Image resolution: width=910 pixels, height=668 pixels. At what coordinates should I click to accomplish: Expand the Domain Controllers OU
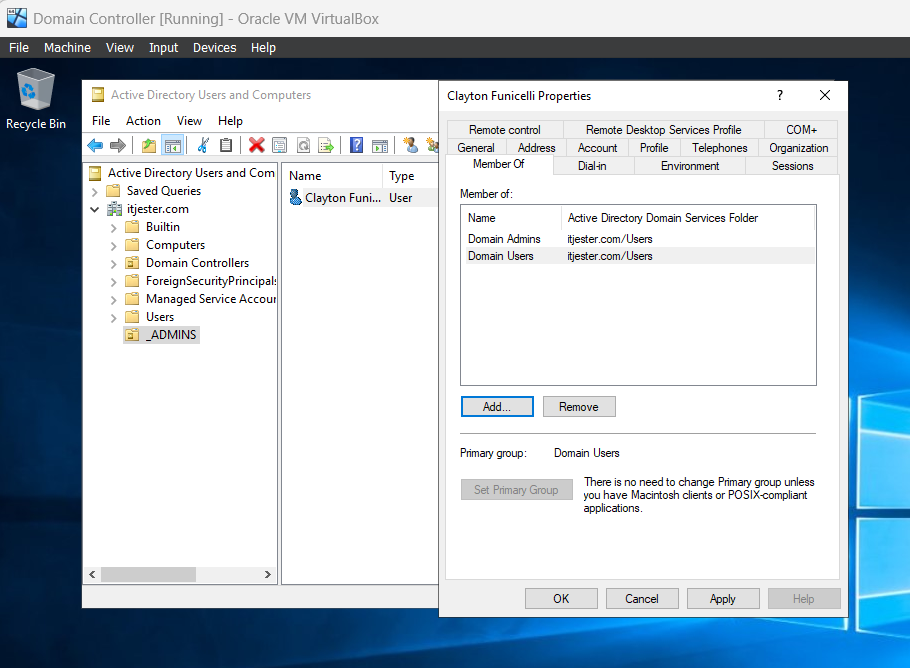click(114, 263)
